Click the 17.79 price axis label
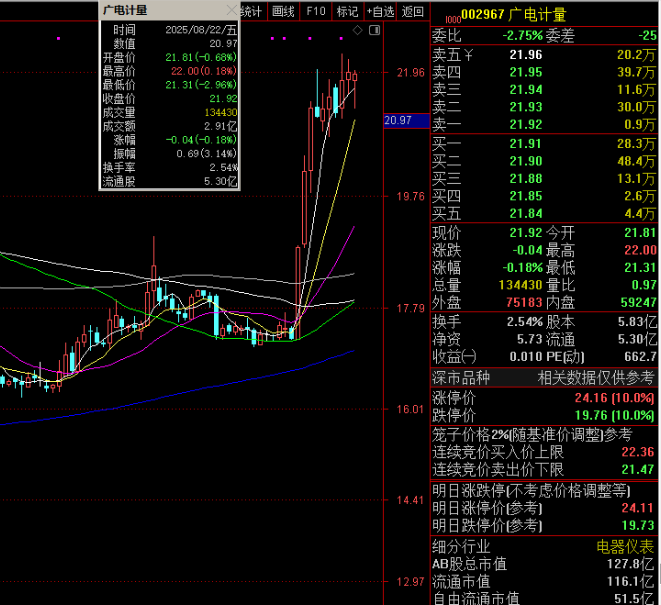This screenshot has width=661, height=605. [x=411, y=309]
